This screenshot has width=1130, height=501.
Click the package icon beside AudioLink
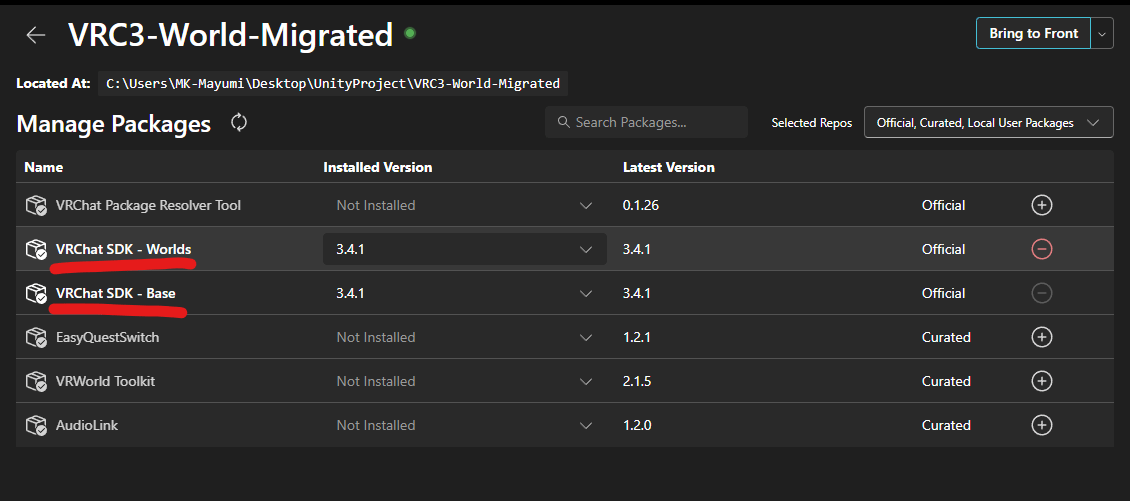pos(36,425)
